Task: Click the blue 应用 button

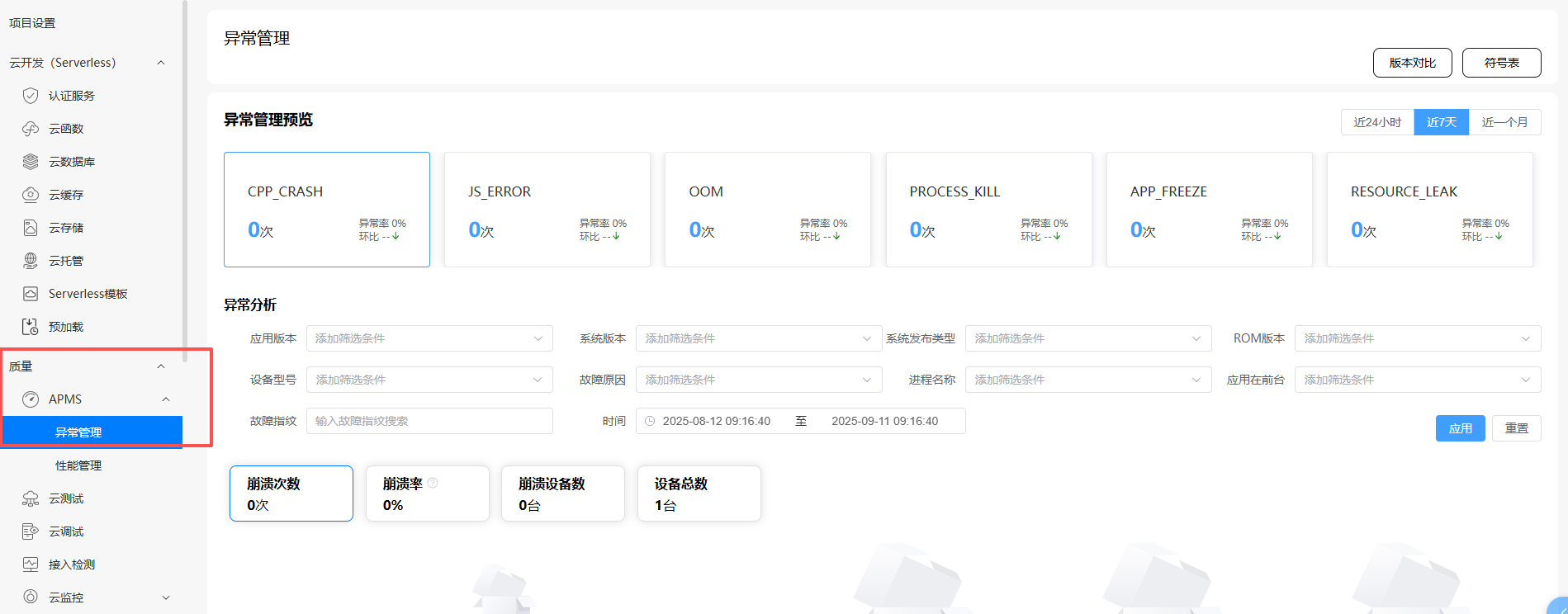Action: [1460, 428]
